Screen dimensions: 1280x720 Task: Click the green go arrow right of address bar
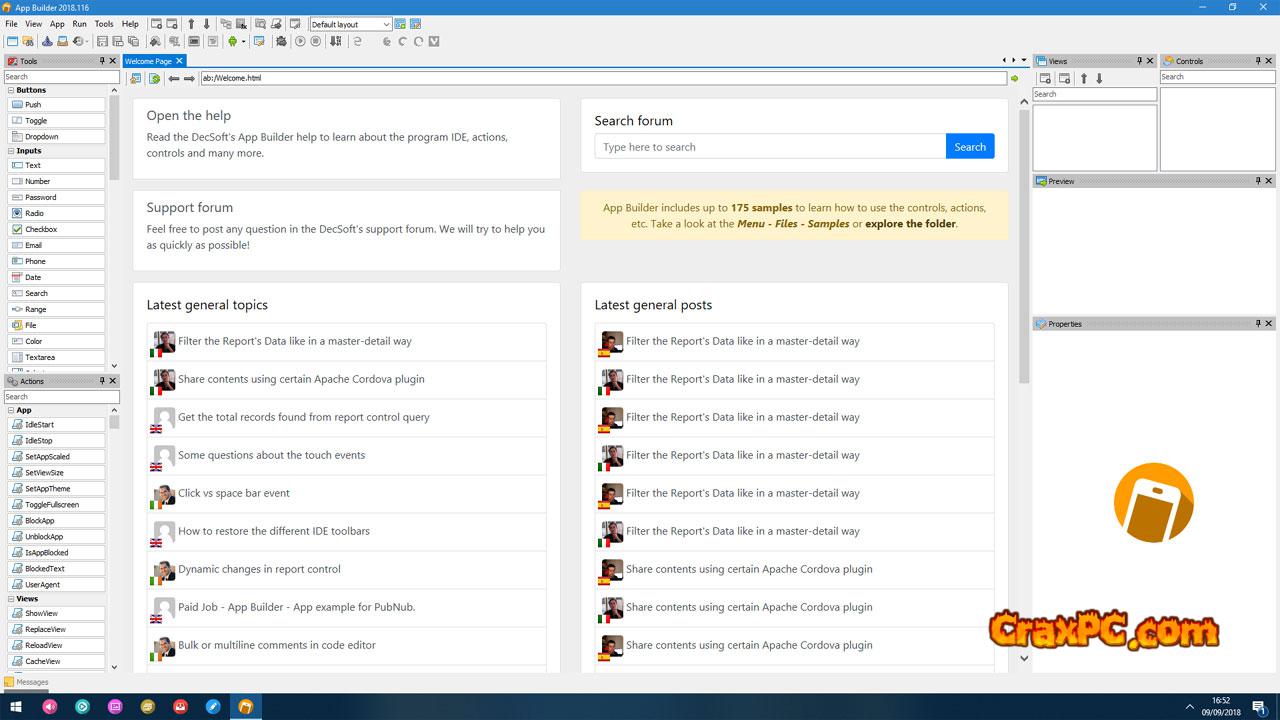pyautogui.click(x=1014, y=78)
